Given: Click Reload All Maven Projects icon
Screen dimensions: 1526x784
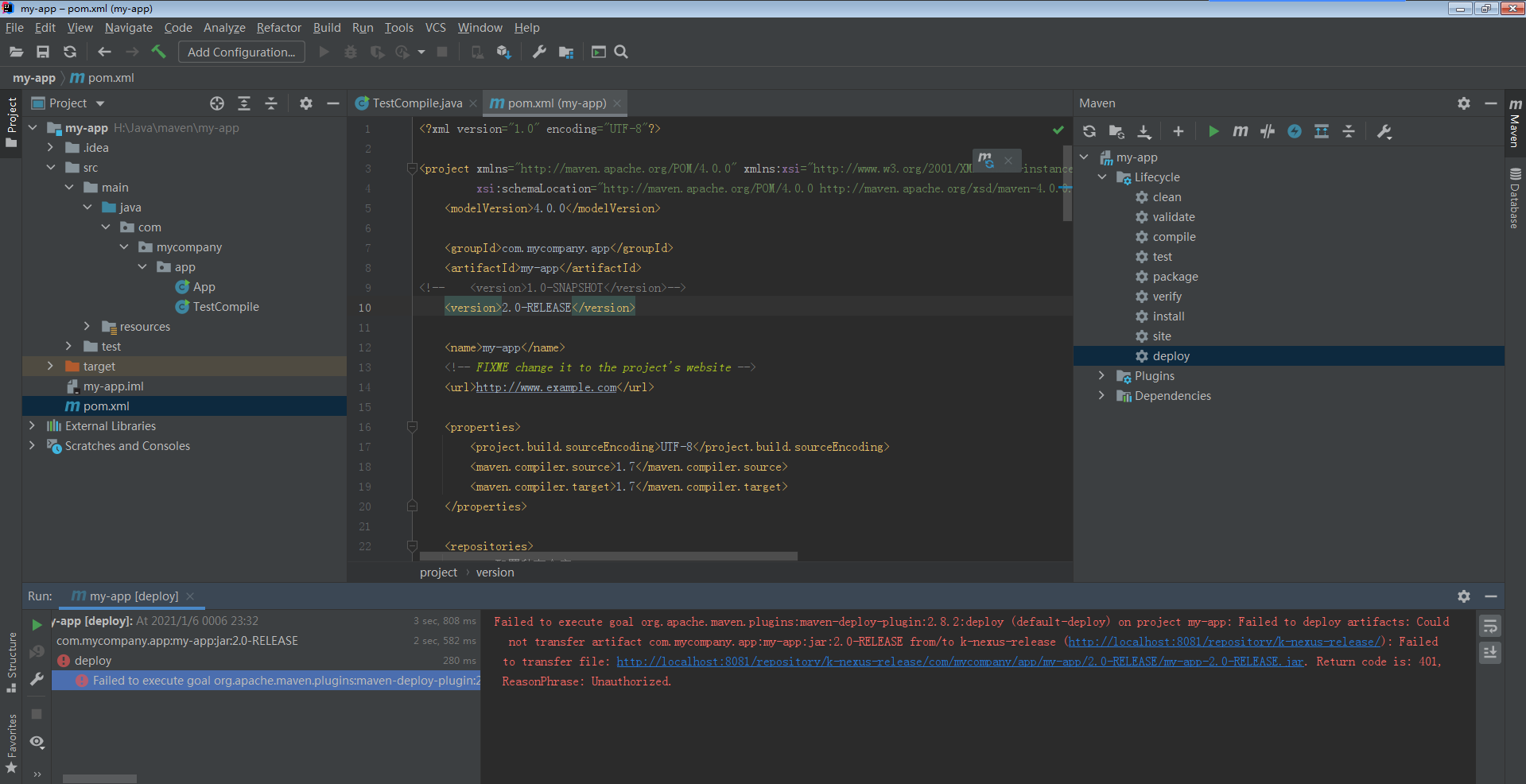Looking at the screenshot, I should pyautogui.click(x=1089, y=132).
